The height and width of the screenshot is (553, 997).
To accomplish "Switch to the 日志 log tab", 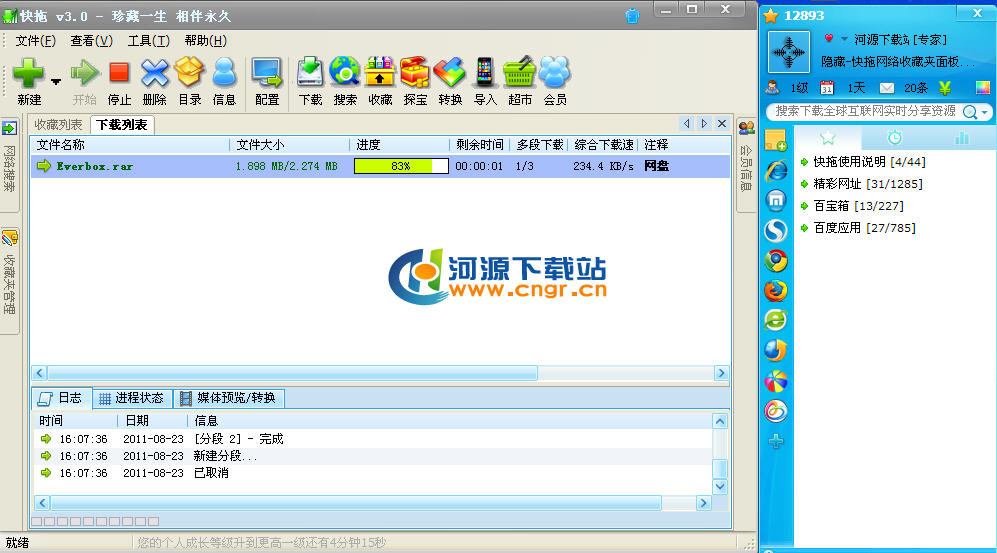I will (62, 398).
